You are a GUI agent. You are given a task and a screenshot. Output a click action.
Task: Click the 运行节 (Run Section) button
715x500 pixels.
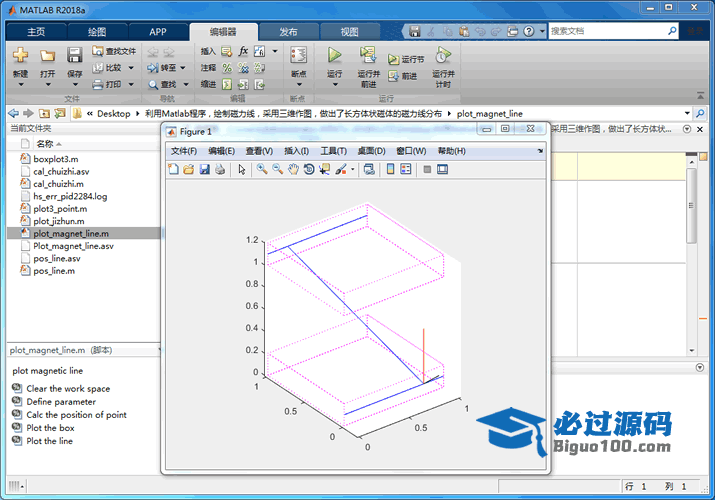(406, 59)
